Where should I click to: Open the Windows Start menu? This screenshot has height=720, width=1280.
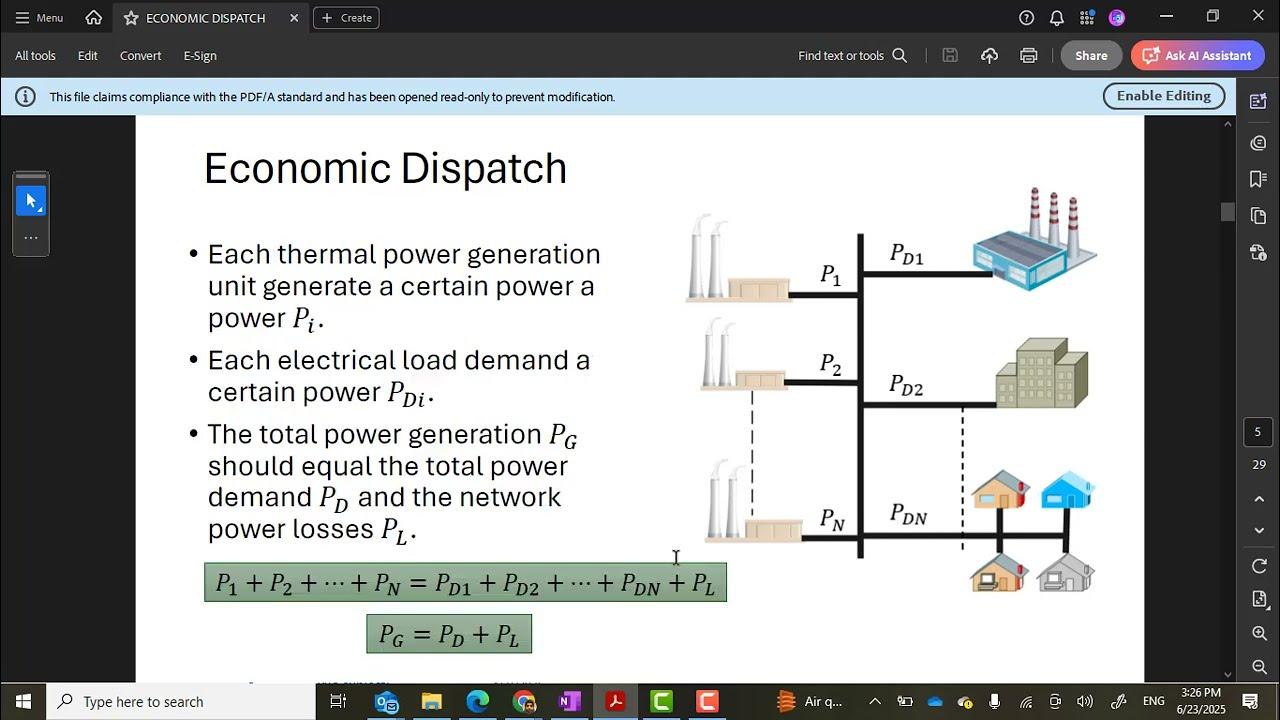[x=23, y=702]
